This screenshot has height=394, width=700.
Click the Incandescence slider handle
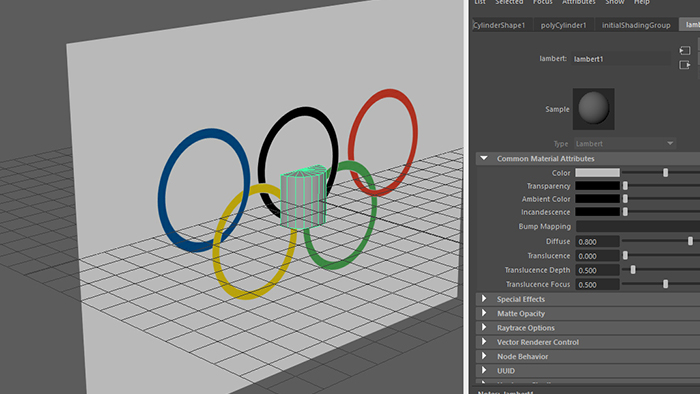tap(625, 212)
